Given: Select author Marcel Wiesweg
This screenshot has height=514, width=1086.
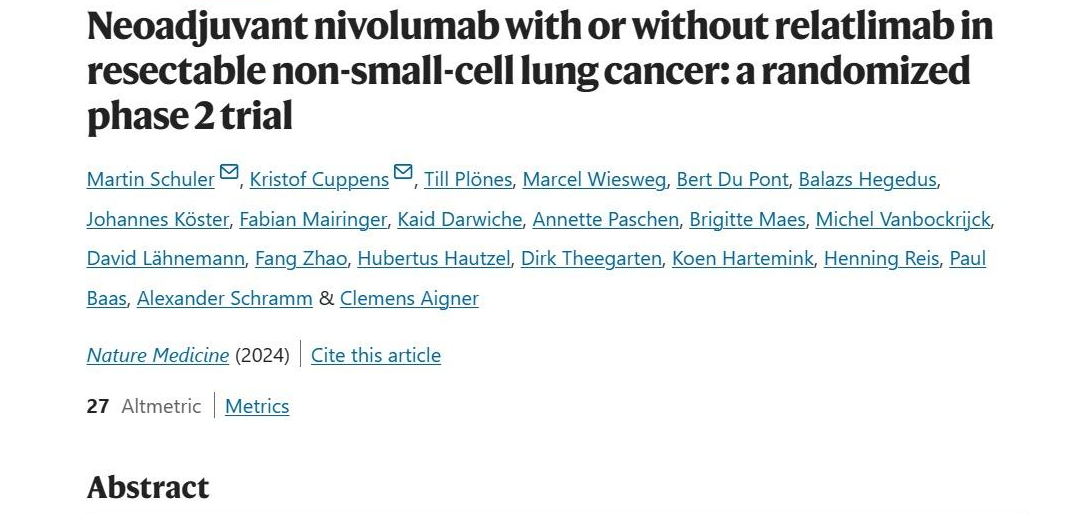Looking at the screenshot, I should tap(594, 179).
